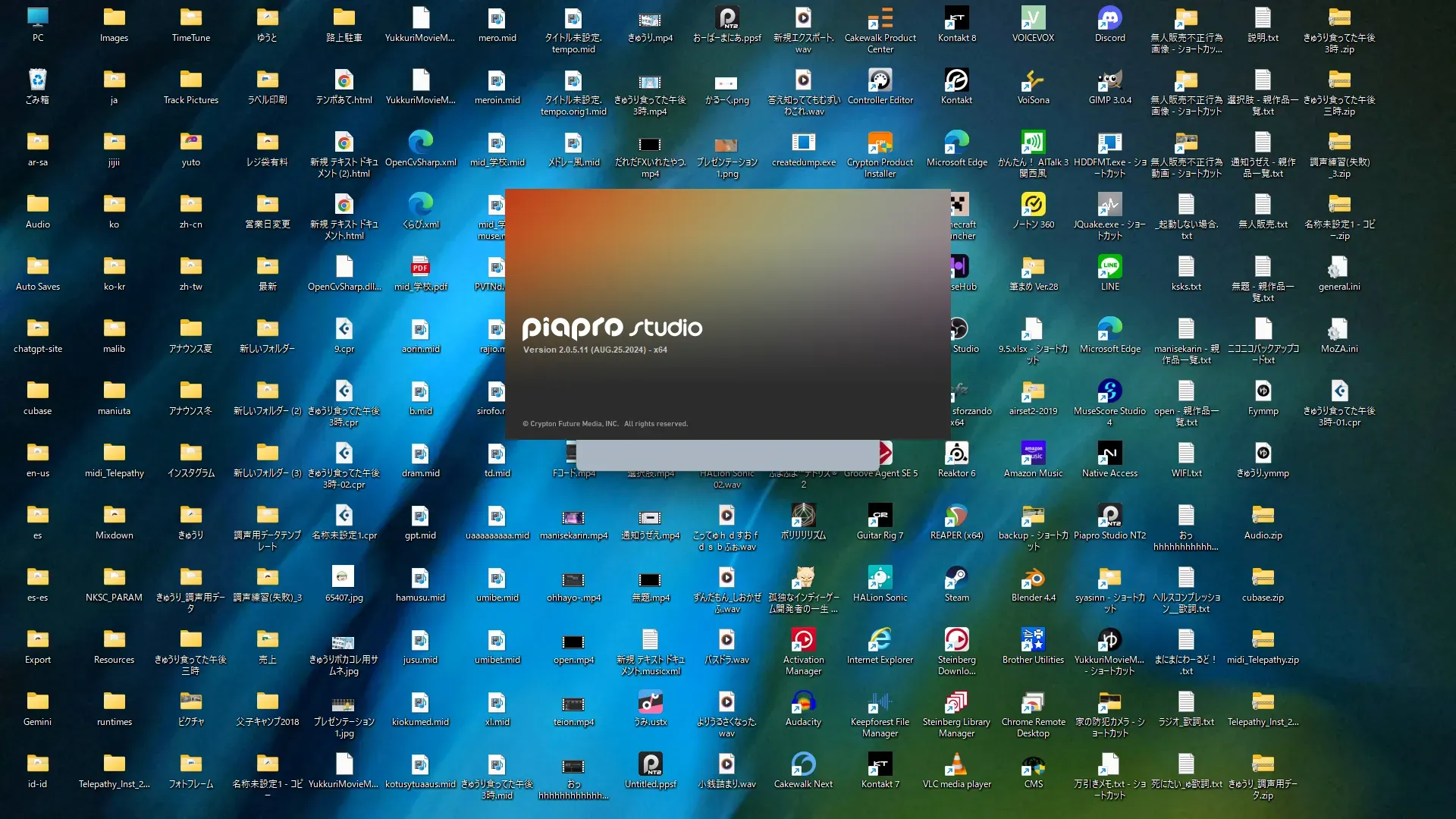Image resolution: width=1456 pixels, height=819 pixels.
Task: Open the VOICEVOX desktop icon
Action: (1033, 18)
